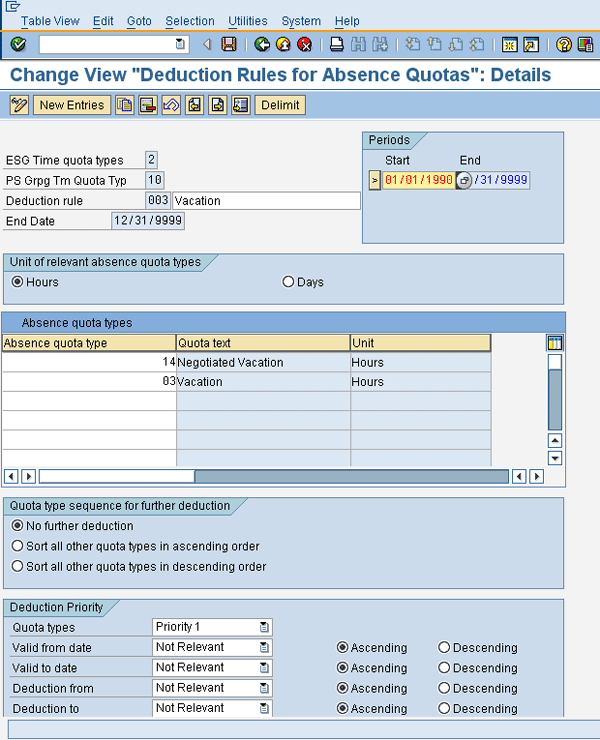
Task: Open value help on period end date
Action: (464, 180)
